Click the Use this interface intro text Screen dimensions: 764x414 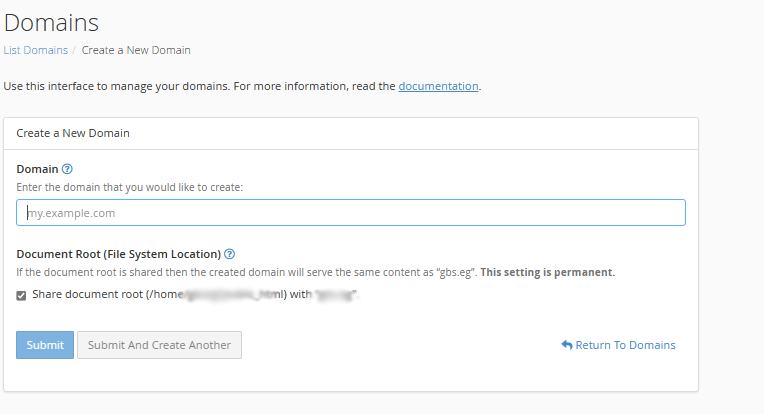coord(200,86)
